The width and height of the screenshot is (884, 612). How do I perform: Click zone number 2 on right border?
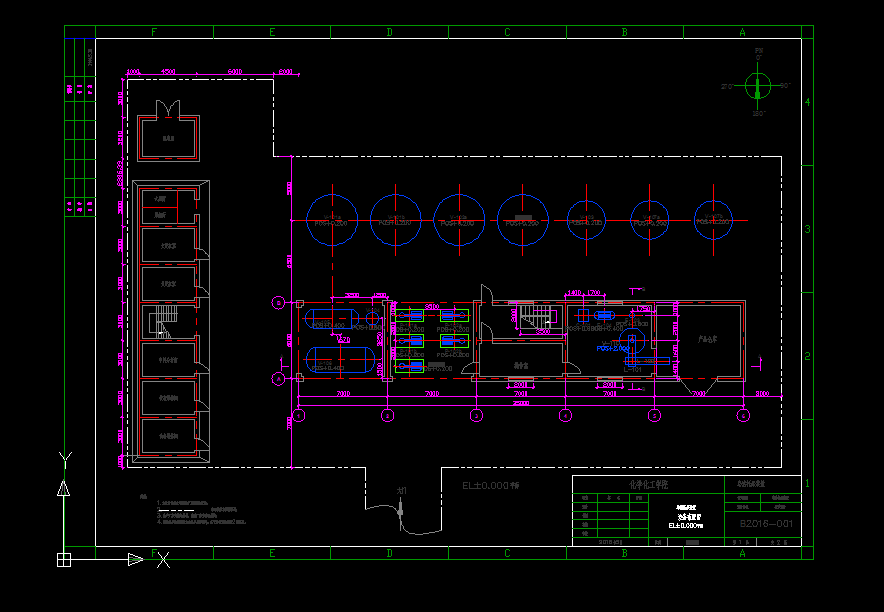(807, 356)
